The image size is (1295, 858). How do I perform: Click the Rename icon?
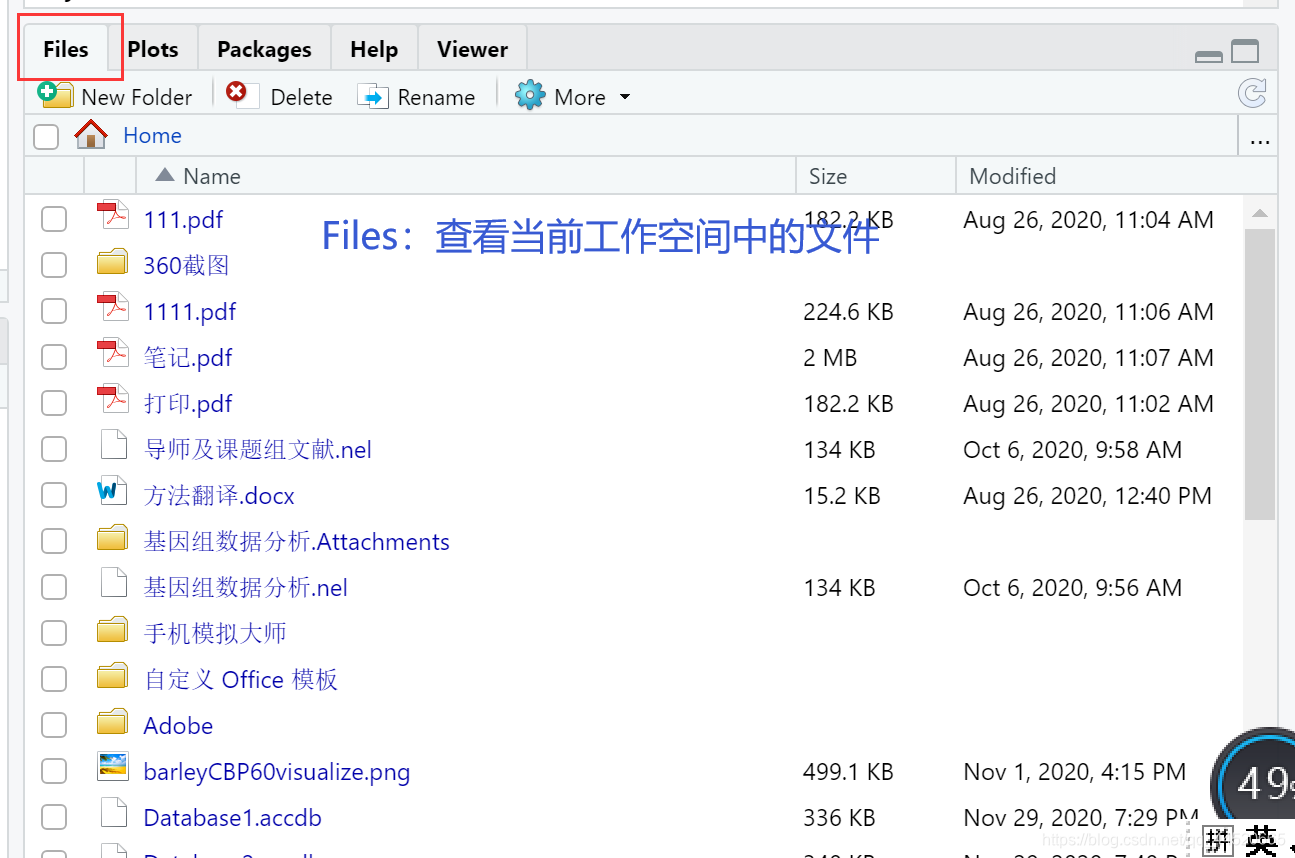point(373,96)
